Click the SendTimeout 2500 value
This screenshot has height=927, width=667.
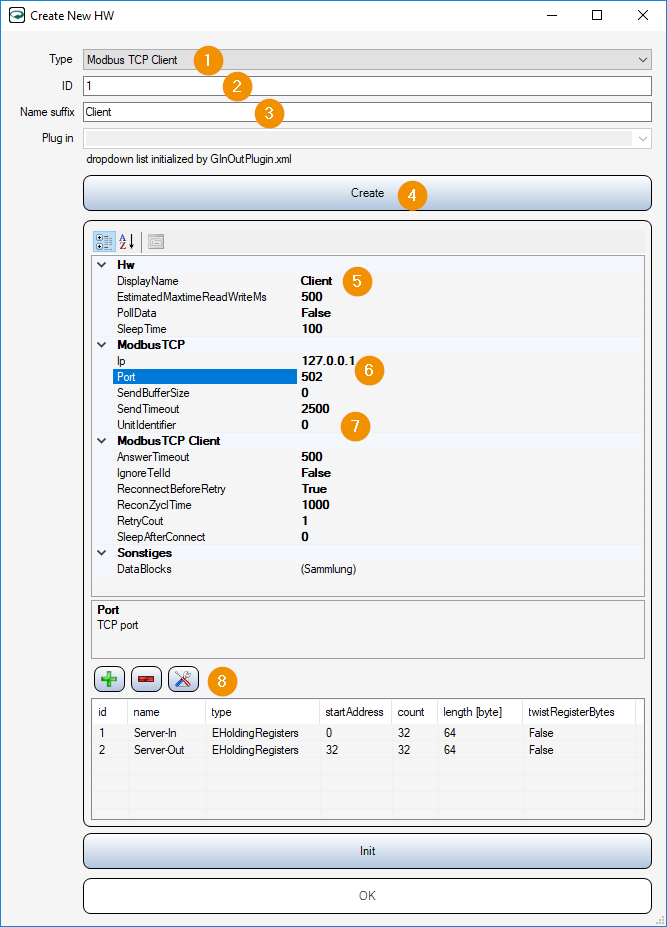tap(315, 409)
